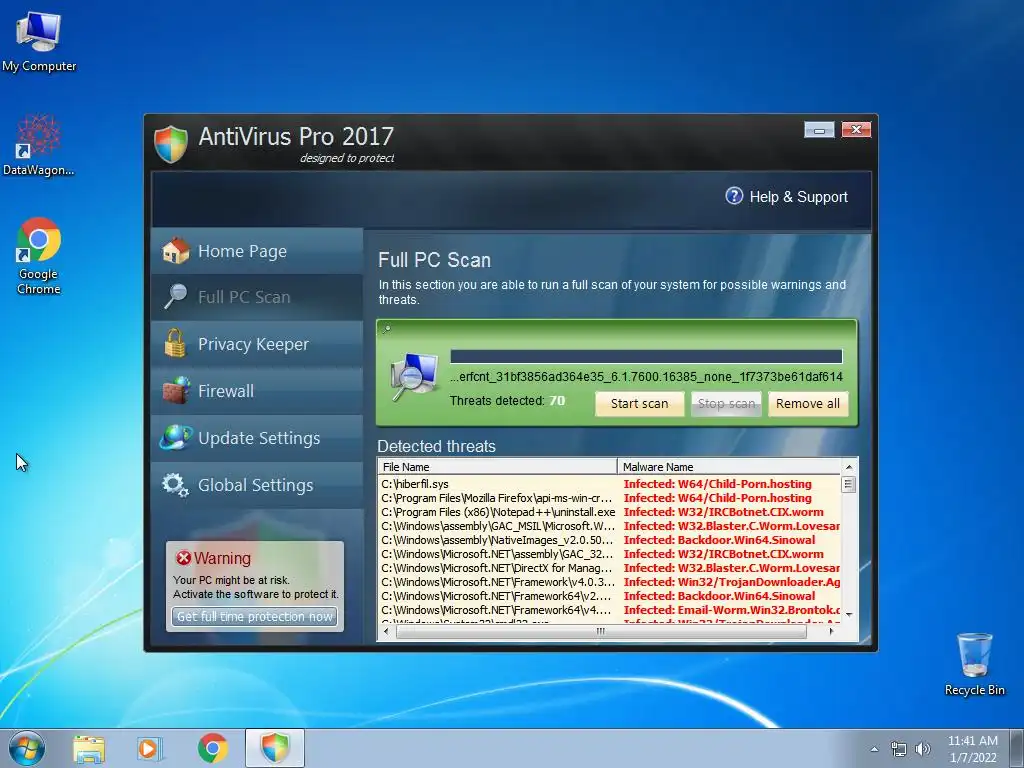Open the Windows Start menu
Screen dimensions: 1024x768
pyautogui.click(x=26, y=748)
